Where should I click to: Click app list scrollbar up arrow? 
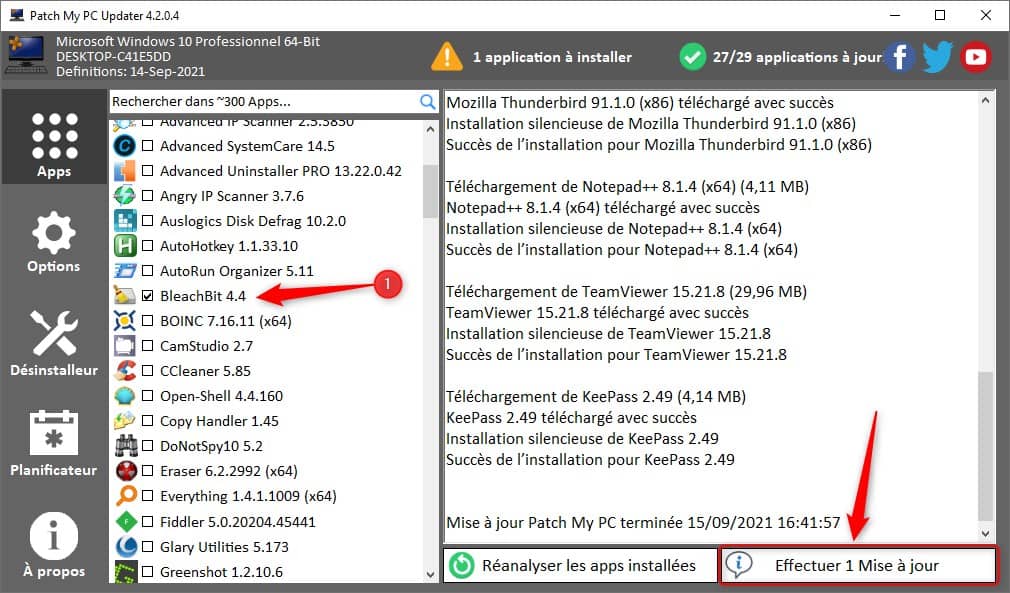(x=430, y=129)
